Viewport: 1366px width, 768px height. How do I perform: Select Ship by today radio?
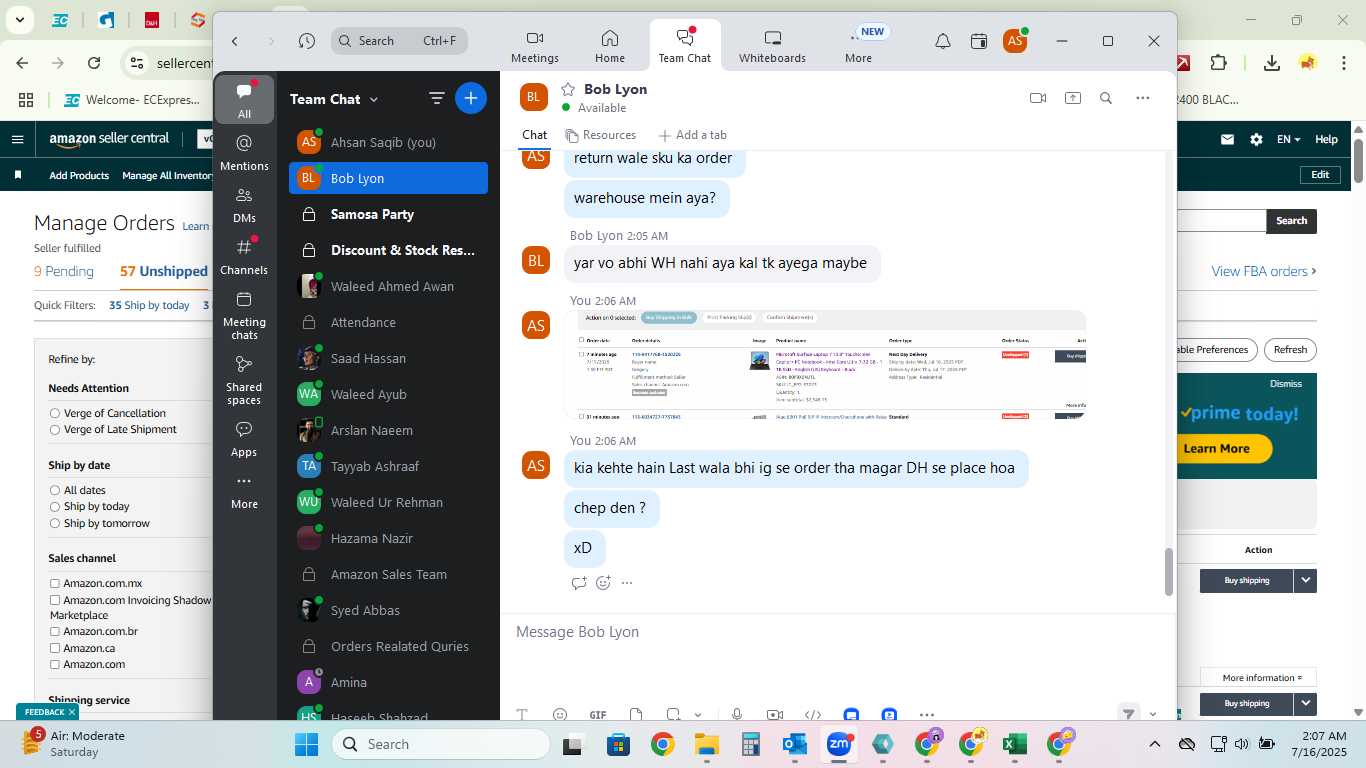(55, 506)
